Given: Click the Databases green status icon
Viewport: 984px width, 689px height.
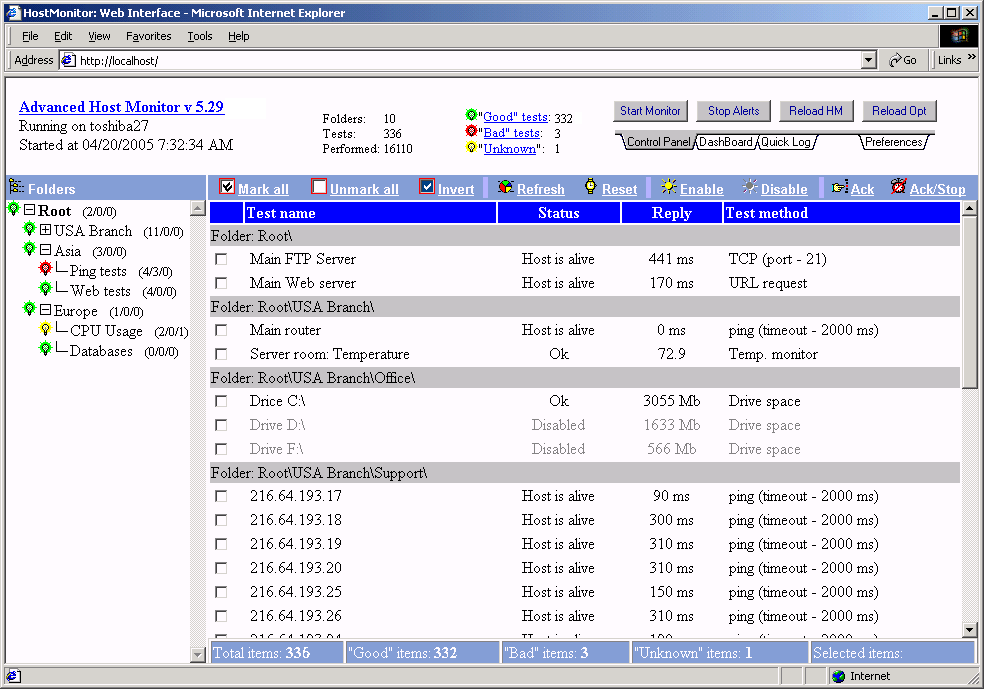Looking at the screenshot, I should pos(45,348).
